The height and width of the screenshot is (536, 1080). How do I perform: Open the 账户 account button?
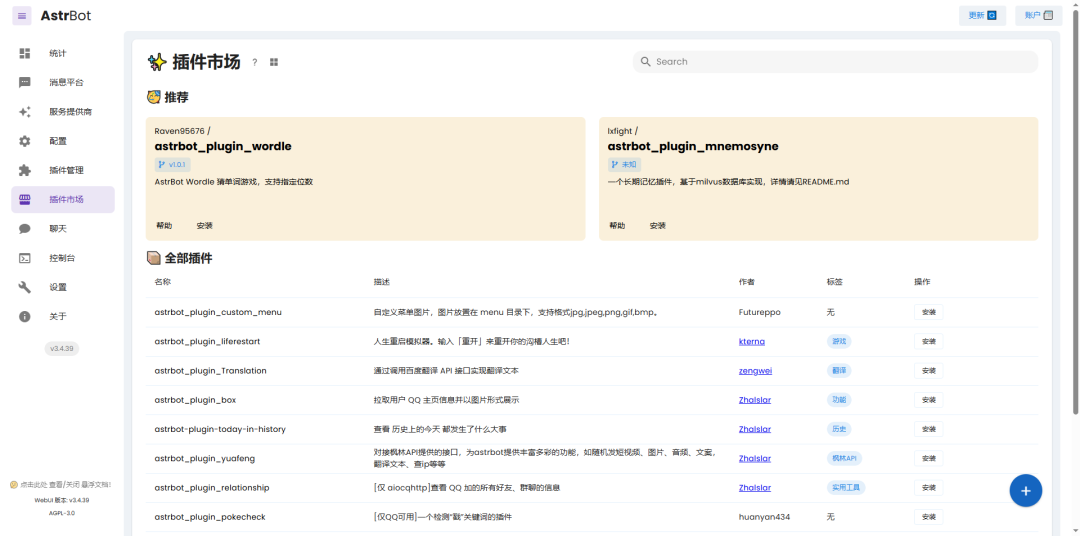tap(1039, 15)
